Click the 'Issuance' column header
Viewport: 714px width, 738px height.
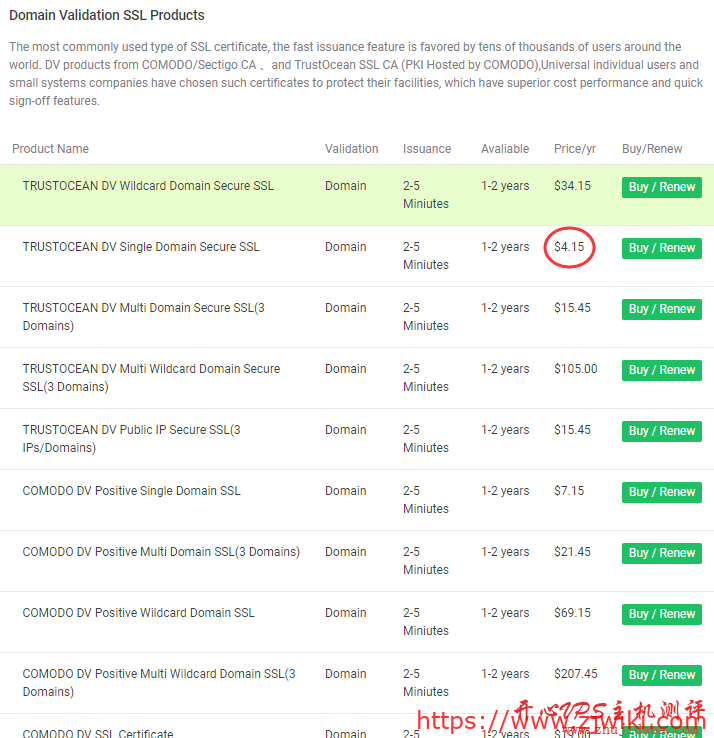tap(426, 149)
